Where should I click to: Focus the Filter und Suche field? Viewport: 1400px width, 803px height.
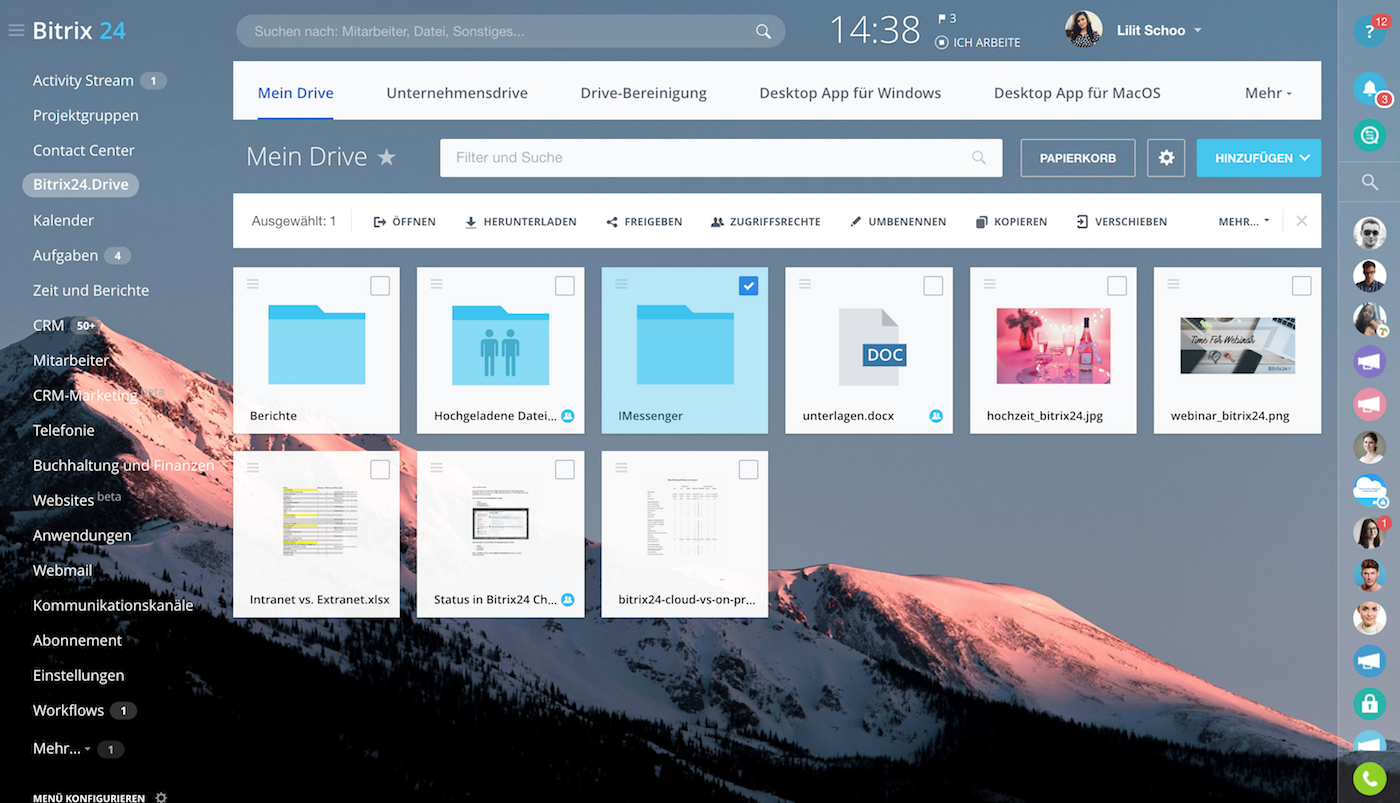(x=721, y=158)
